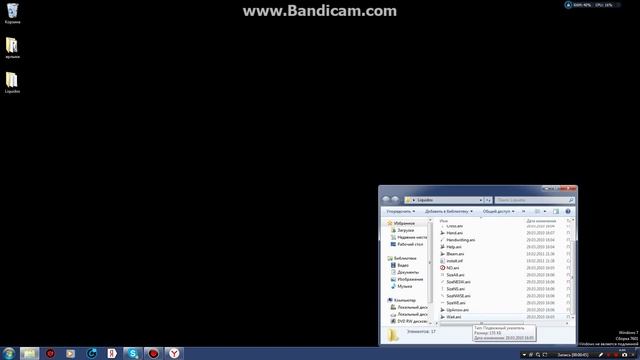Open the blue circular arrow app in the taskbar
Screen dimensions: 640x360
(91, 353)
